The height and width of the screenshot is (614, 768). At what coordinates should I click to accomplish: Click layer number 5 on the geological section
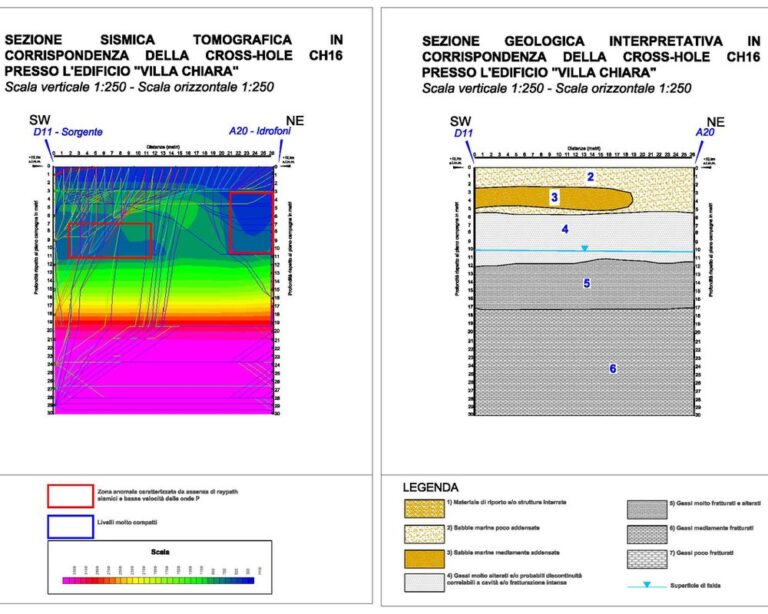(587, 283)
